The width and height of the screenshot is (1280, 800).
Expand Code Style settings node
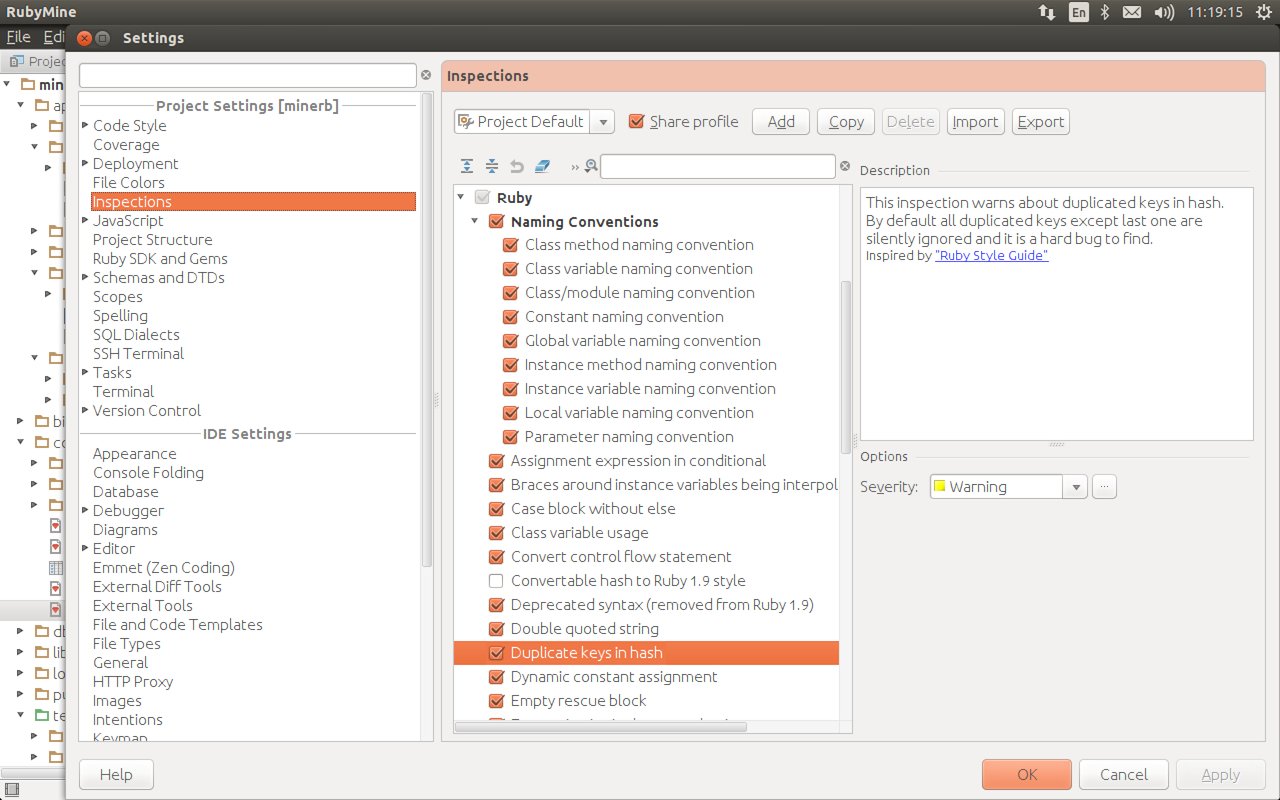(85, 126)
